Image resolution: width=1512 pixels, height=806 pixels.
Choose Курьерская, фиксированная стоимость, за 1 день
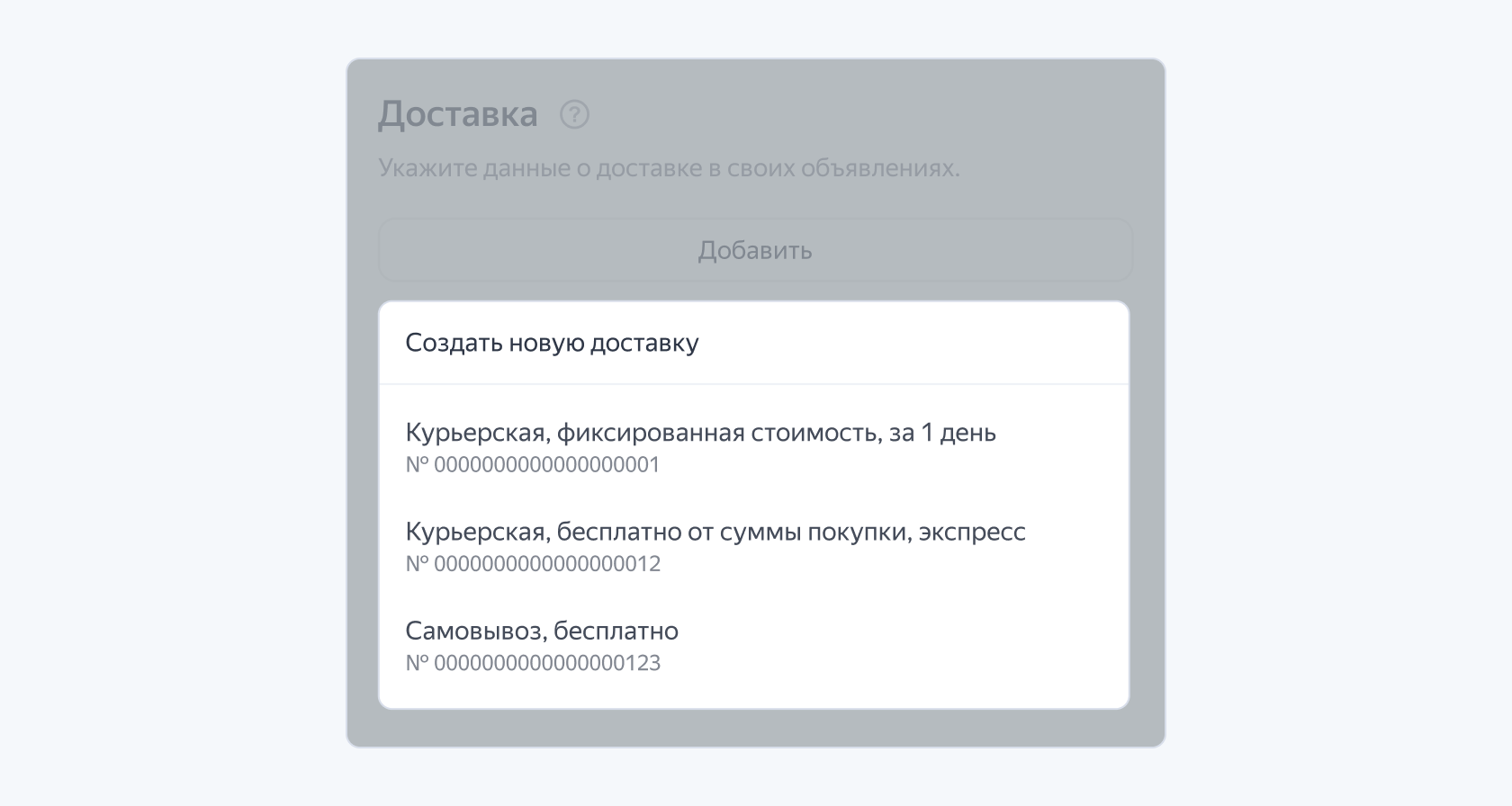click(700, 433)
